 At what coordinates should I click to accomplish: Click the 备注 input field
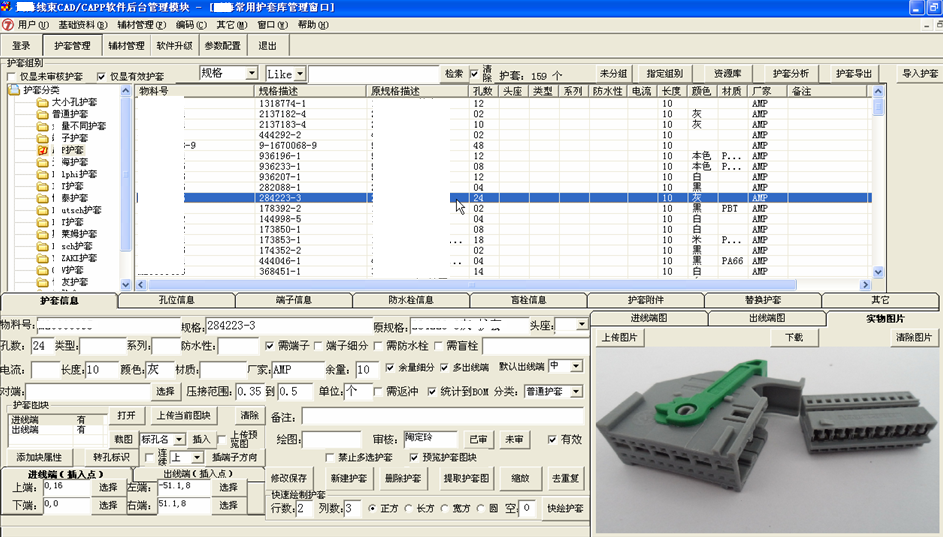(443, 417)
